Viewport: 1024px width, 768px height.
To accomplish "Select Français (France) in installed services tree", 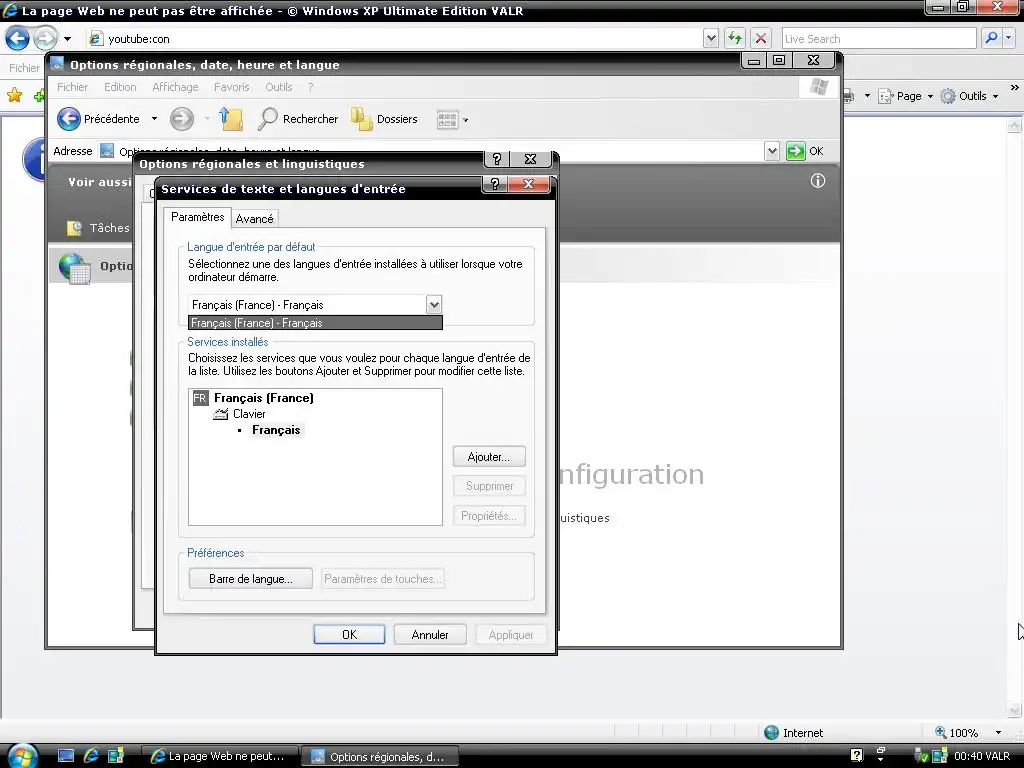I will coord(264,398).
